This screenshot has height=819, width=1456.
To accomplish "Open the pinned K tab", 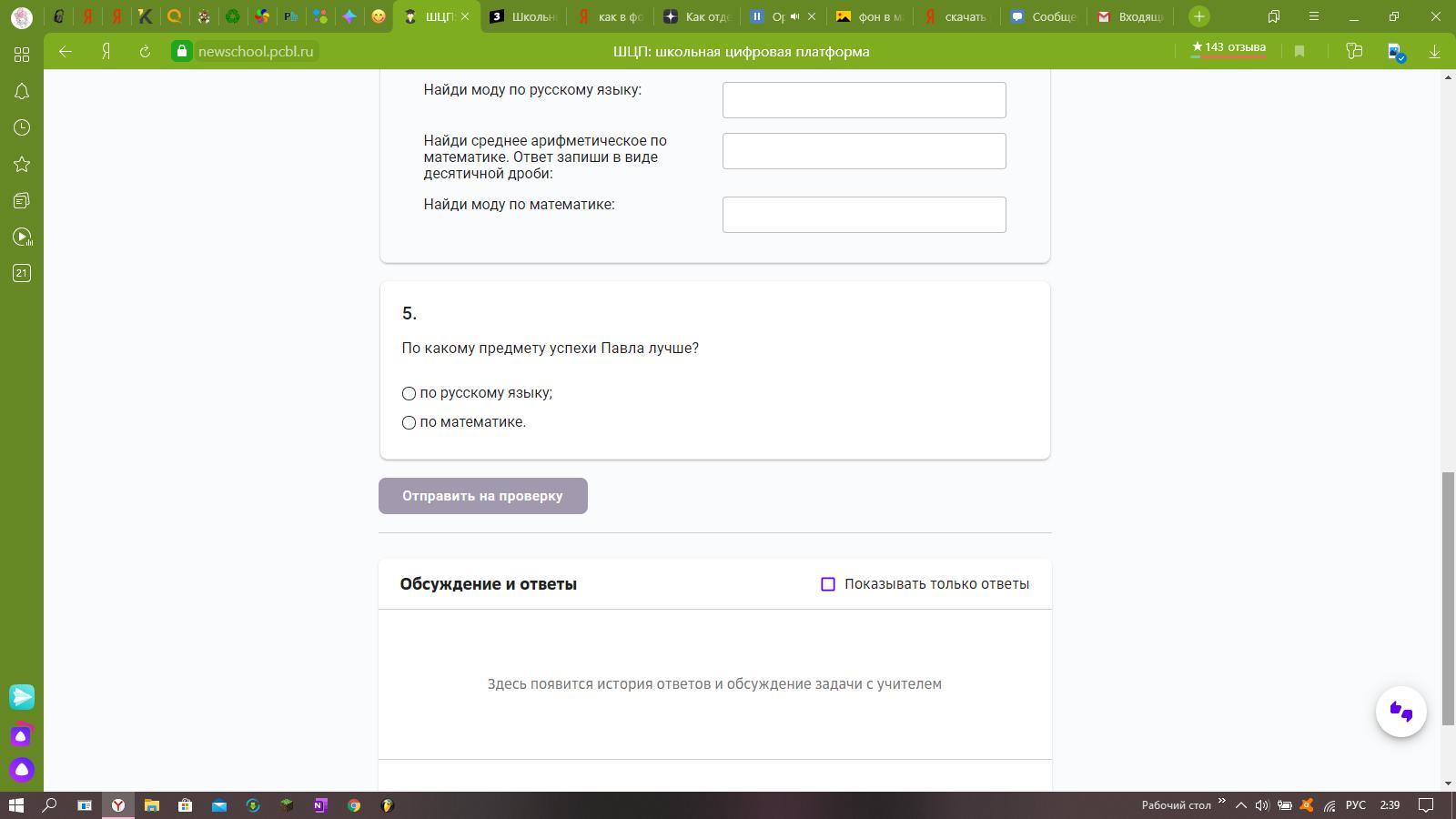I will click(x=146, y=16).
